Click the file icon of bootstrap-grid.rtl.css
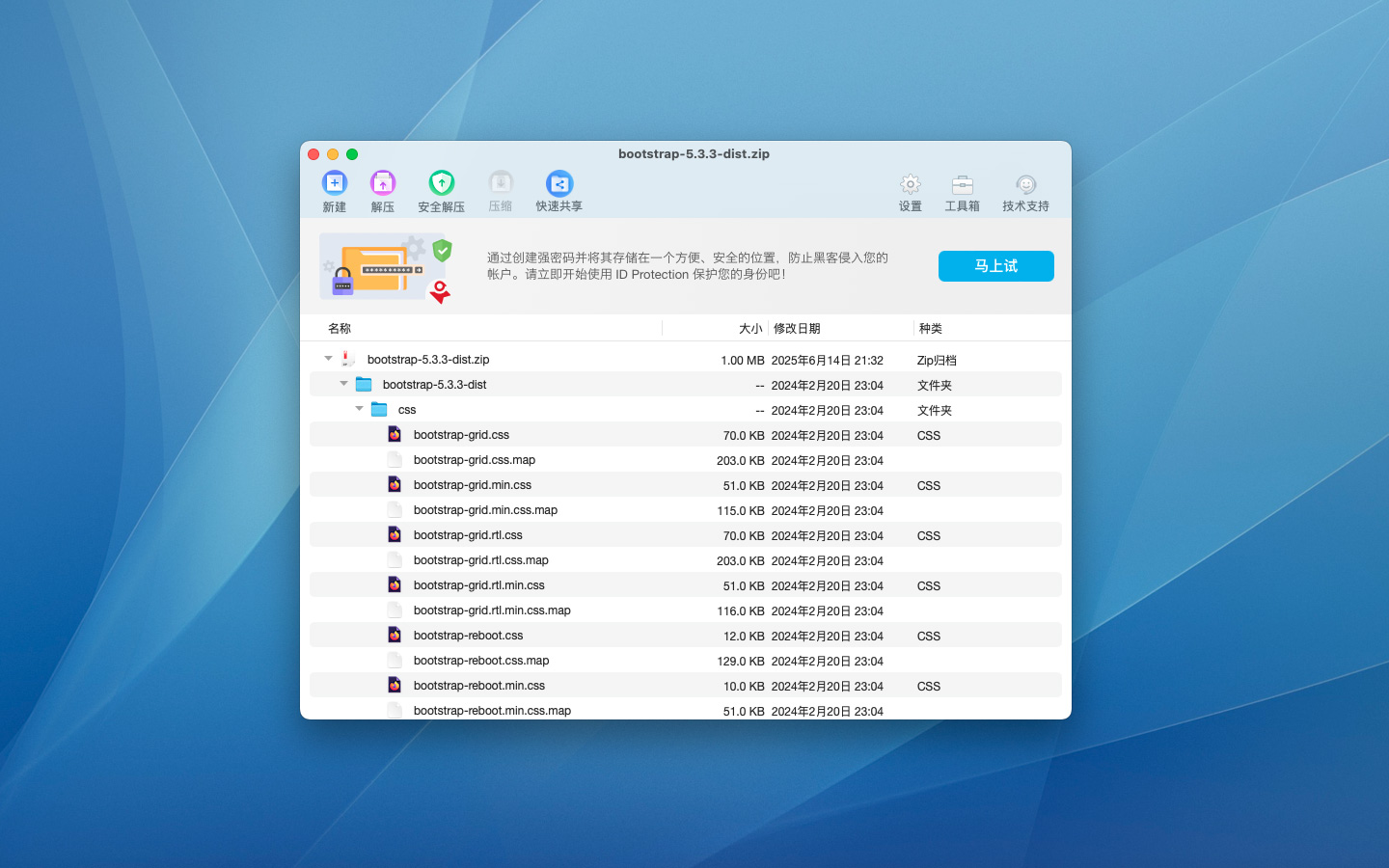Screen dimensions: 1389x868 tap(395, 534)
